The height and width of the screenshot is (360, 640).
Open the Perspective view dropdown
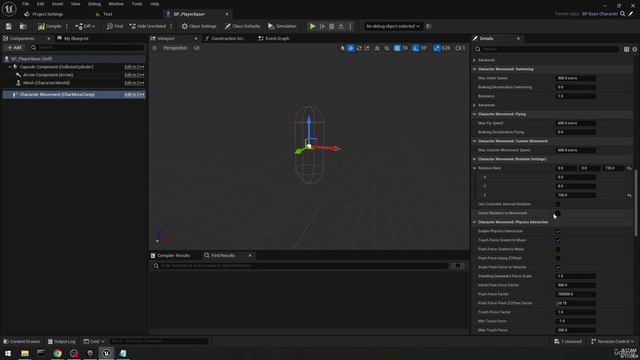click(175, 48)
